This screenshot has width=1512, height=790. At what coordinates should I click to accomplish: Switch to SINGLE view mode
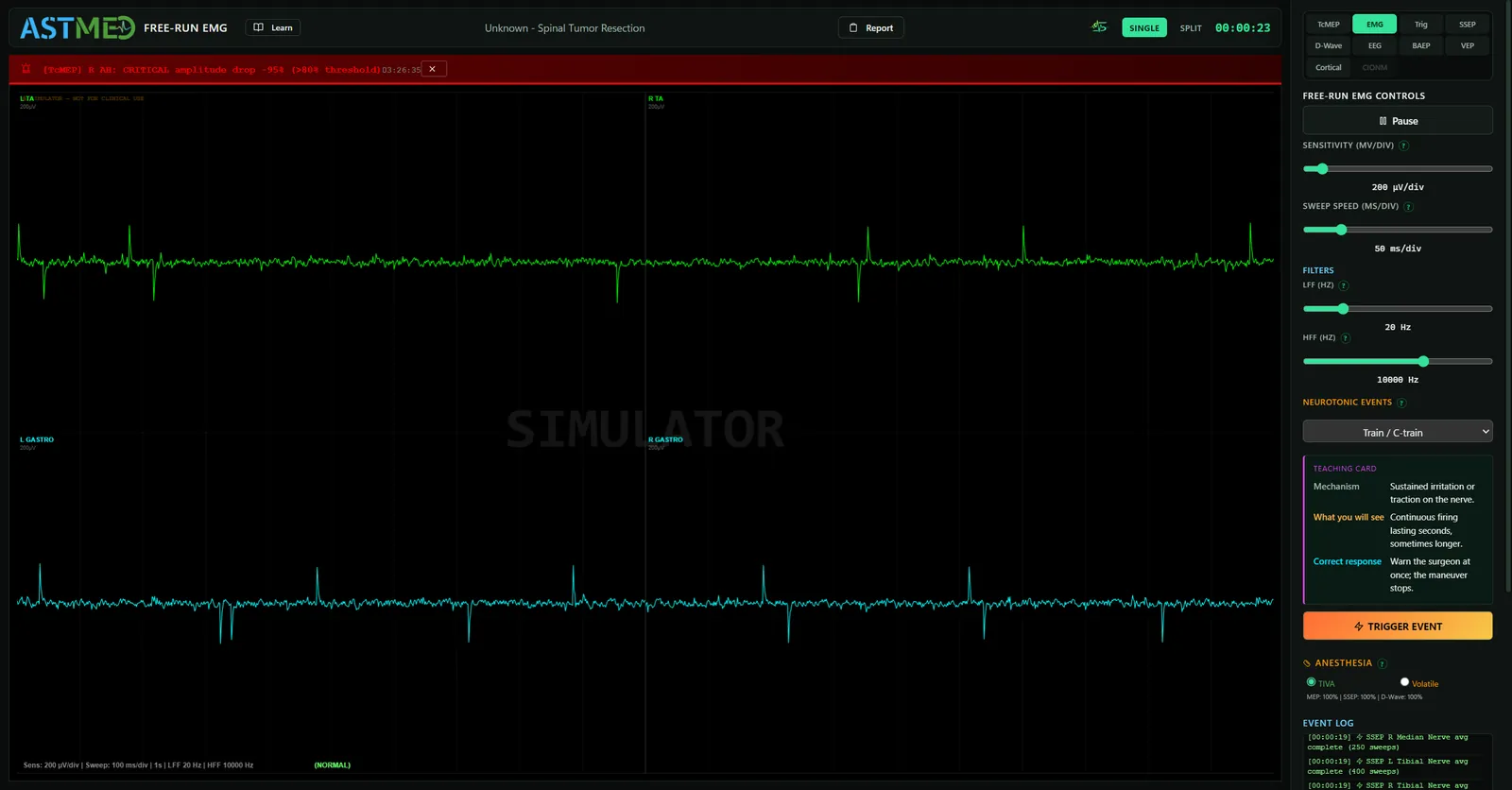(1144, 28)
